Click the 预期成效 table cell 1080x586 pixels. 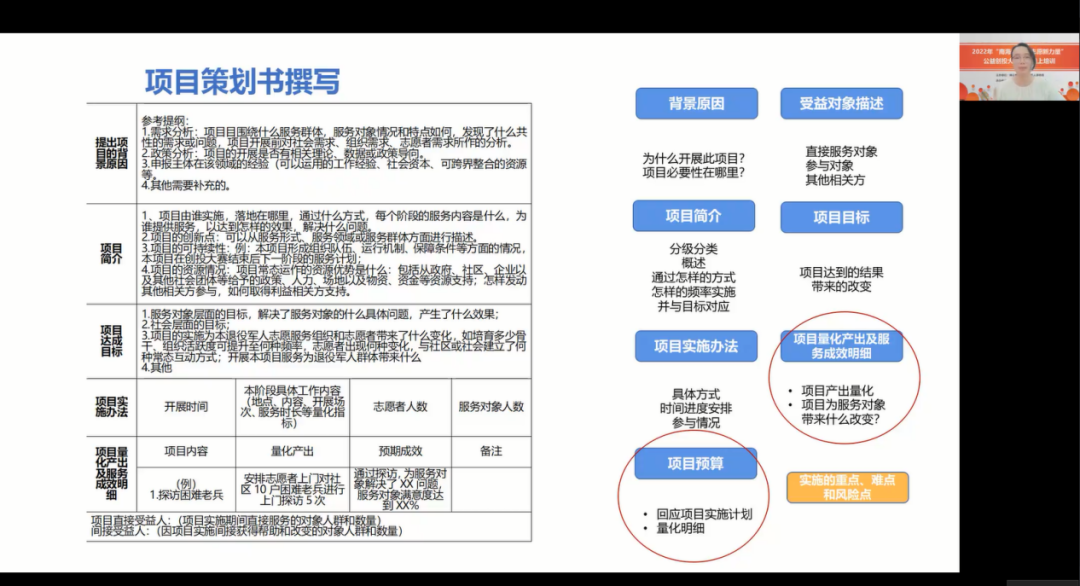coord(400,452)
